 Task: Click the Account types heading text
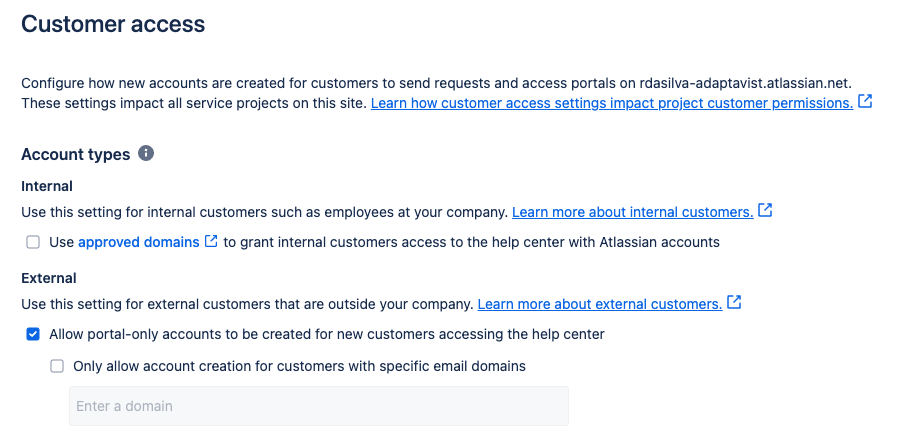[76, 154]
